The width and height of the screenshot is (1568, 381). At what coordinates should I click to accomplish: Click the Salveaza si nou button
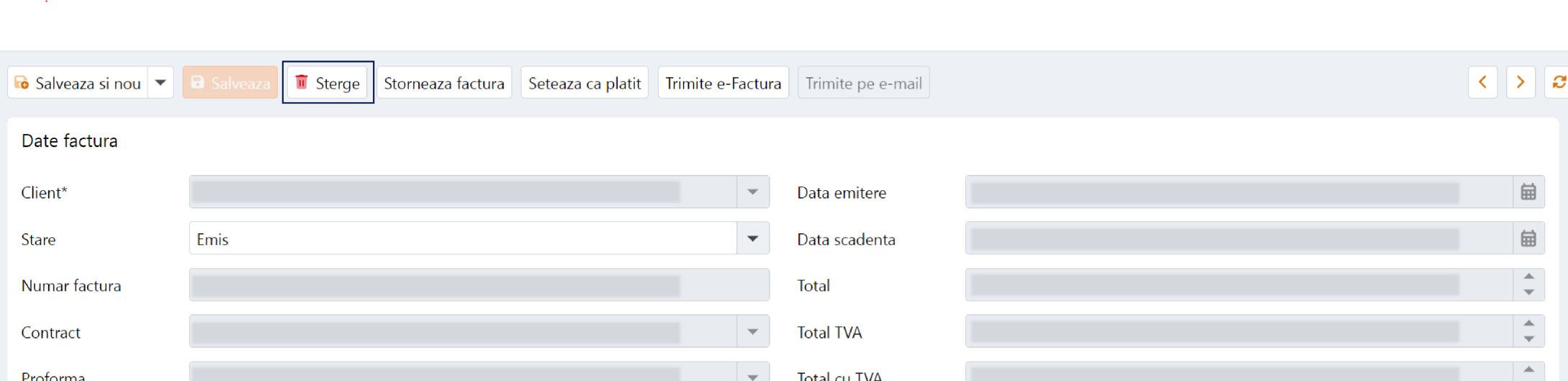(x=78, y=83)
